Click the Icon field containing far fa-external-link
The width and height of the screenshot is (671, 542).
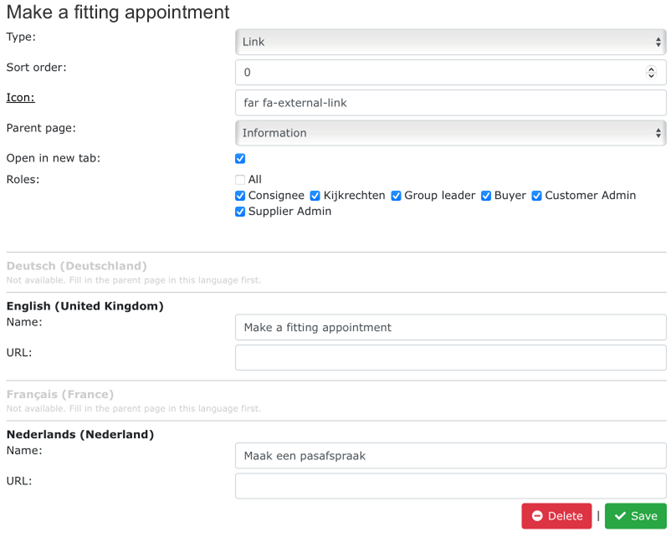[x=450, y=102]
